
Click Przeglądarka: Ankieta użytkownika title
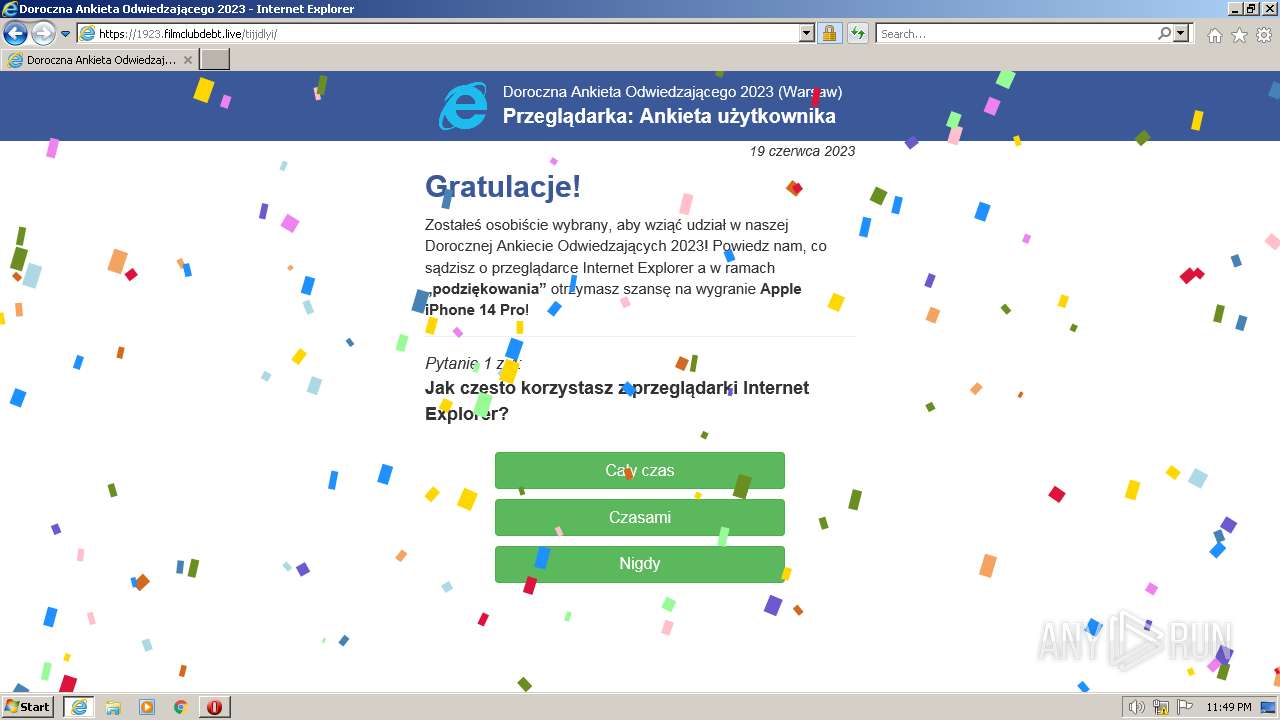click(669, 116)
